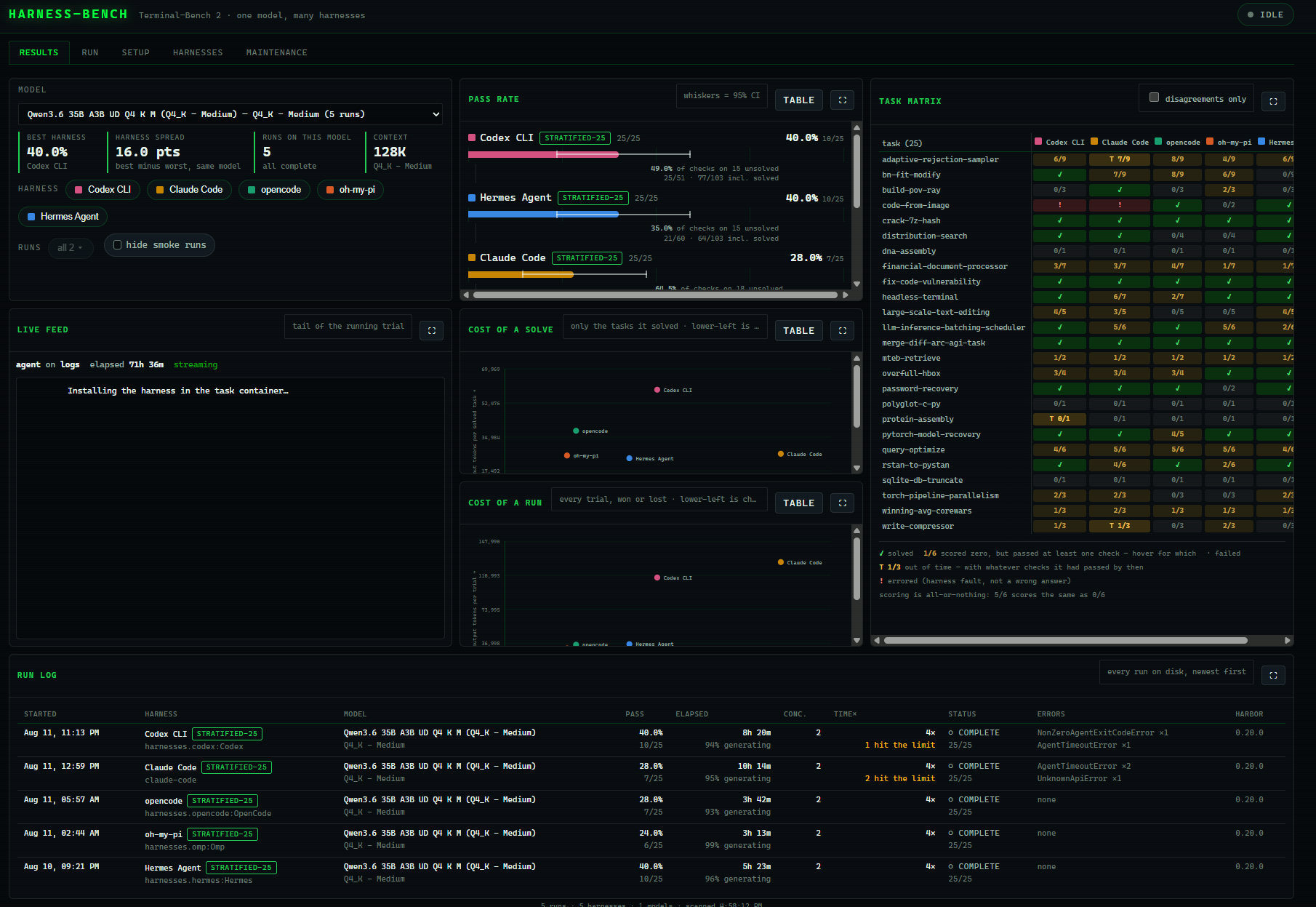Viewport: 1316px width, 907px height.
Task: Toggle the oh-my-pi harness filter chip
Action: pyautogui.click(x=350, y=190)
